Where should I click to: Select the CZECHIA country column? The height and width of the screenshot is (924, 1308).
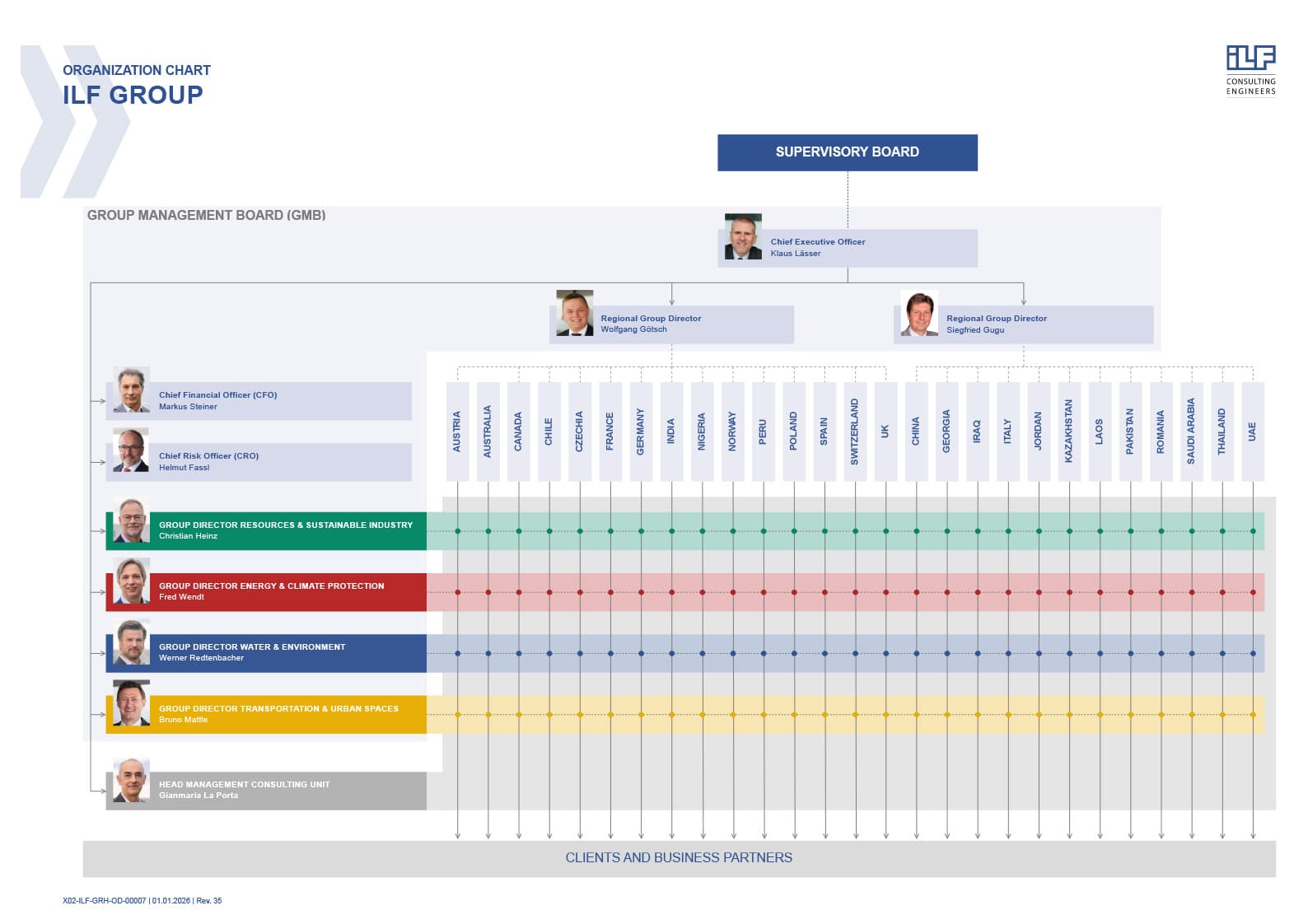point(580,432)
